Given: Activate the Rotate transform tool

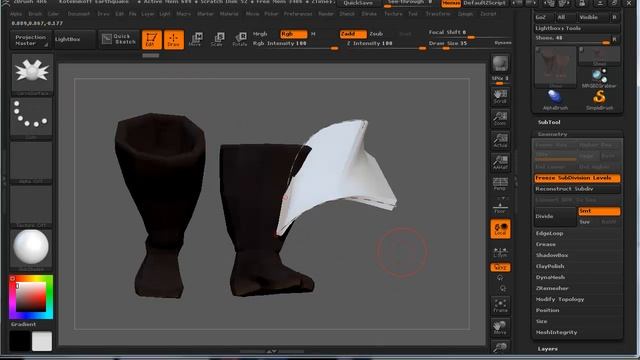Looking at the screenshot, I should pos(240,40).
